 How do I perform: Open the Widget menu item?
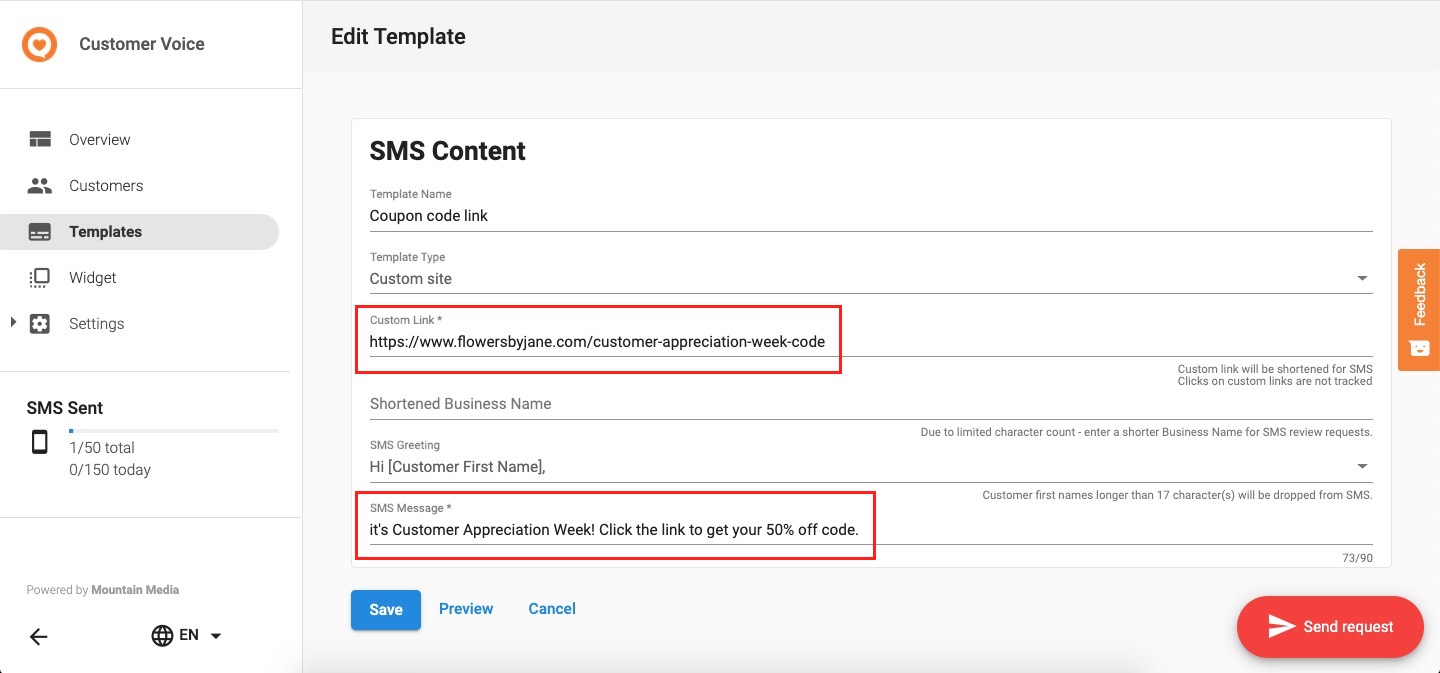tap(140, 278)
